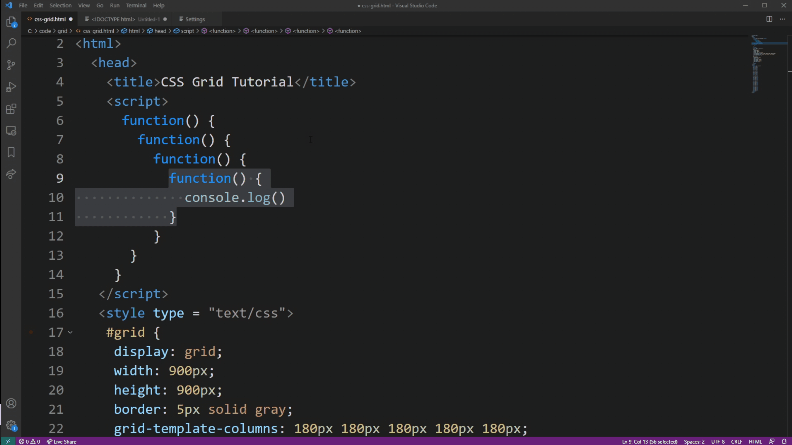Open the Selection menu
This screenshot has height=445, width=792.
(x=61, y=6)
